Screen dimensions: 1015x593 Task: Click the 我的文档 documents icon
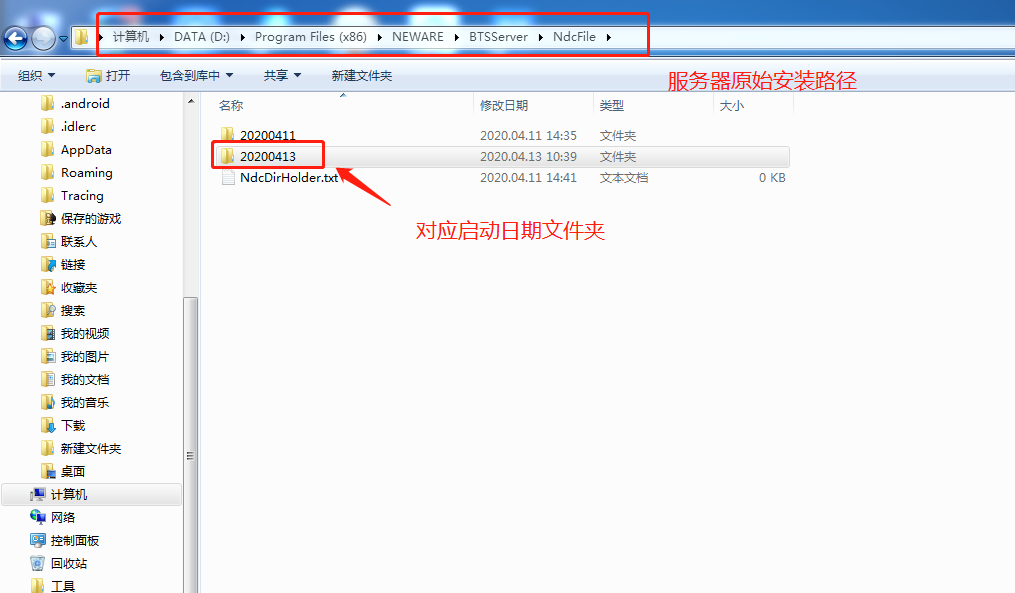(x=47, y=379)
